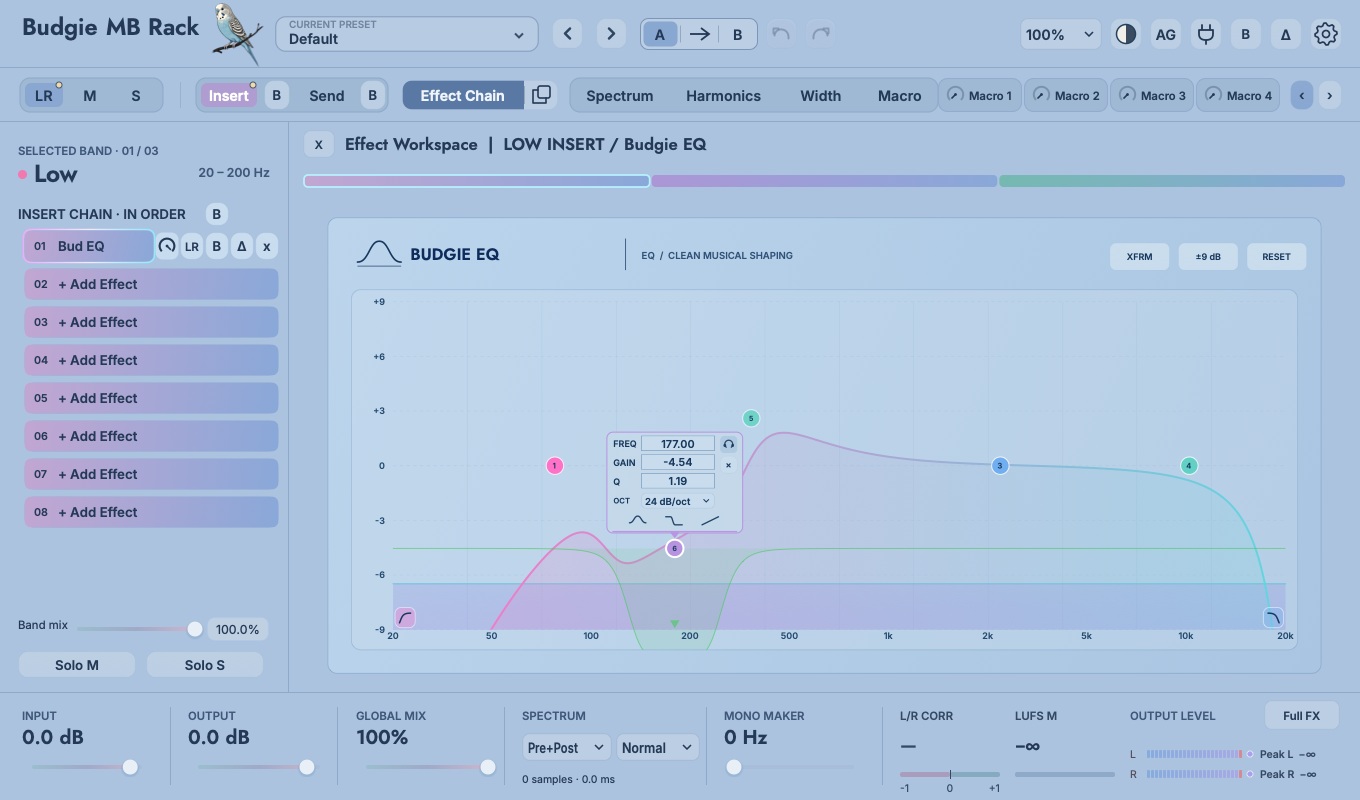Select the bell filter shape icon
The width and height of the screenshot is (1360, 800).
coord(638,520)
